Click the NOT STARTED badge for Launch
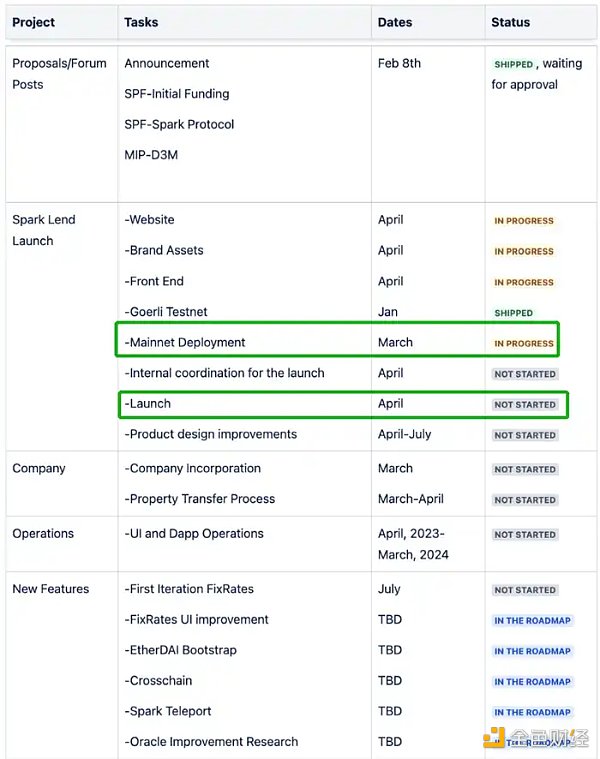 [x=524, y=405]
